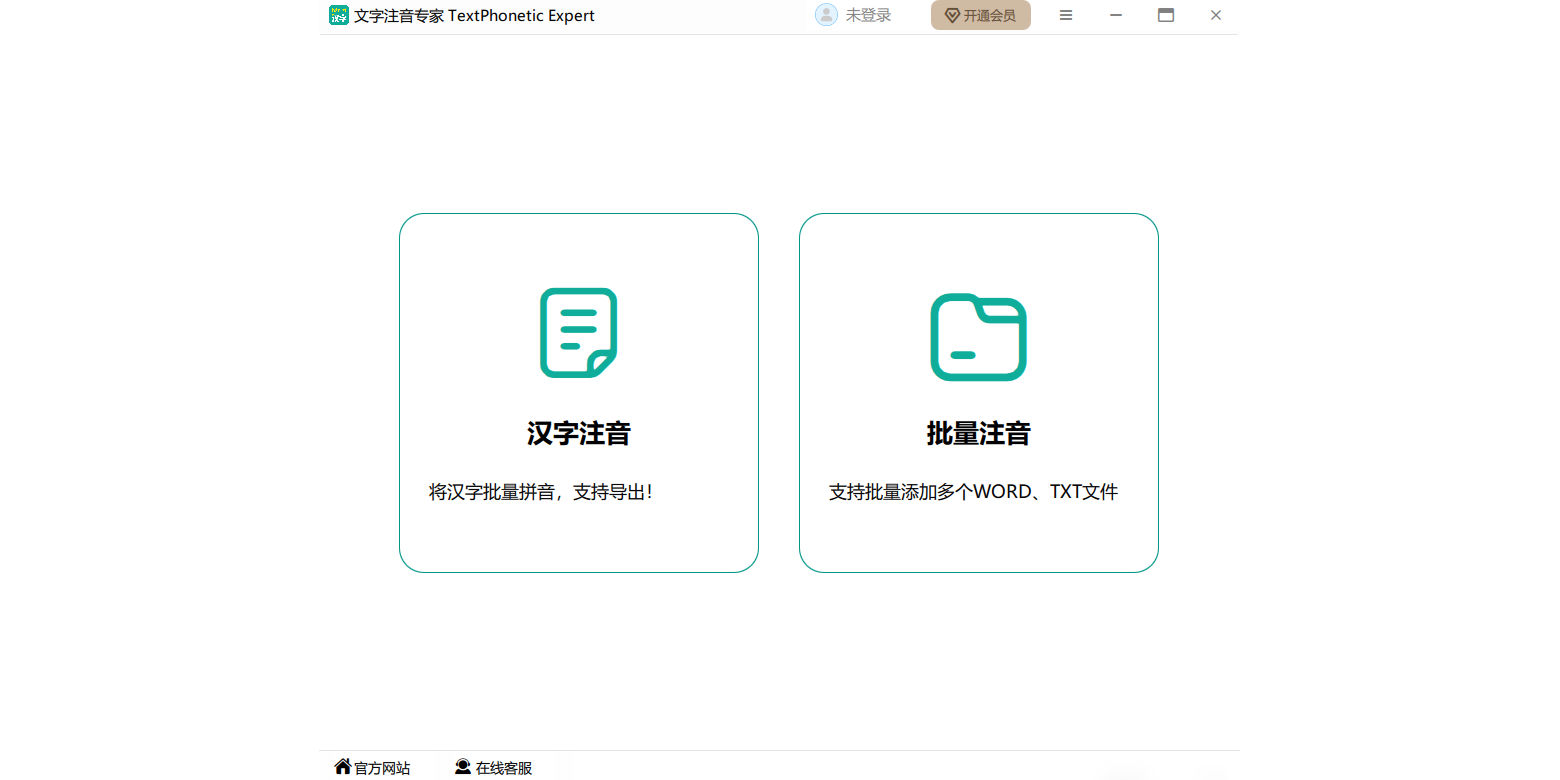The width and height of the screenshot is (1560, 780).
Task: Click the house icon beside 官方网站
Action: 342,767
